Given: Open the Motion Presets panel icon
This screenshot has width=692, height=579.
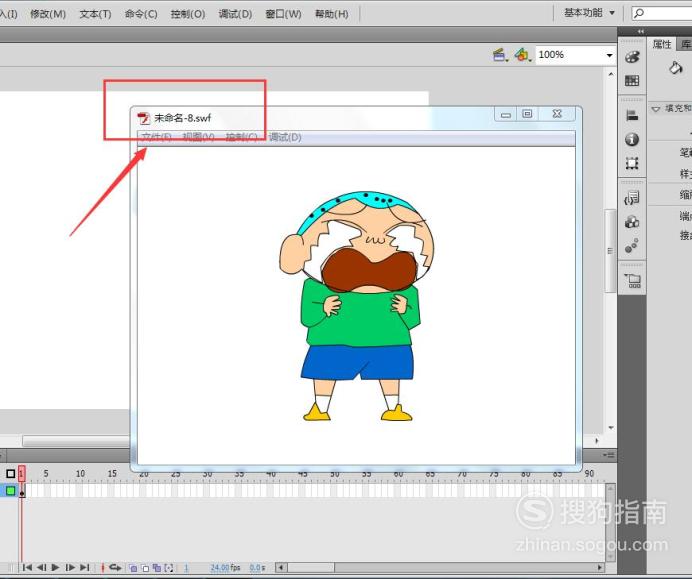Looking at the screenshot, I should pyautogui.click(x=632, y=246).
